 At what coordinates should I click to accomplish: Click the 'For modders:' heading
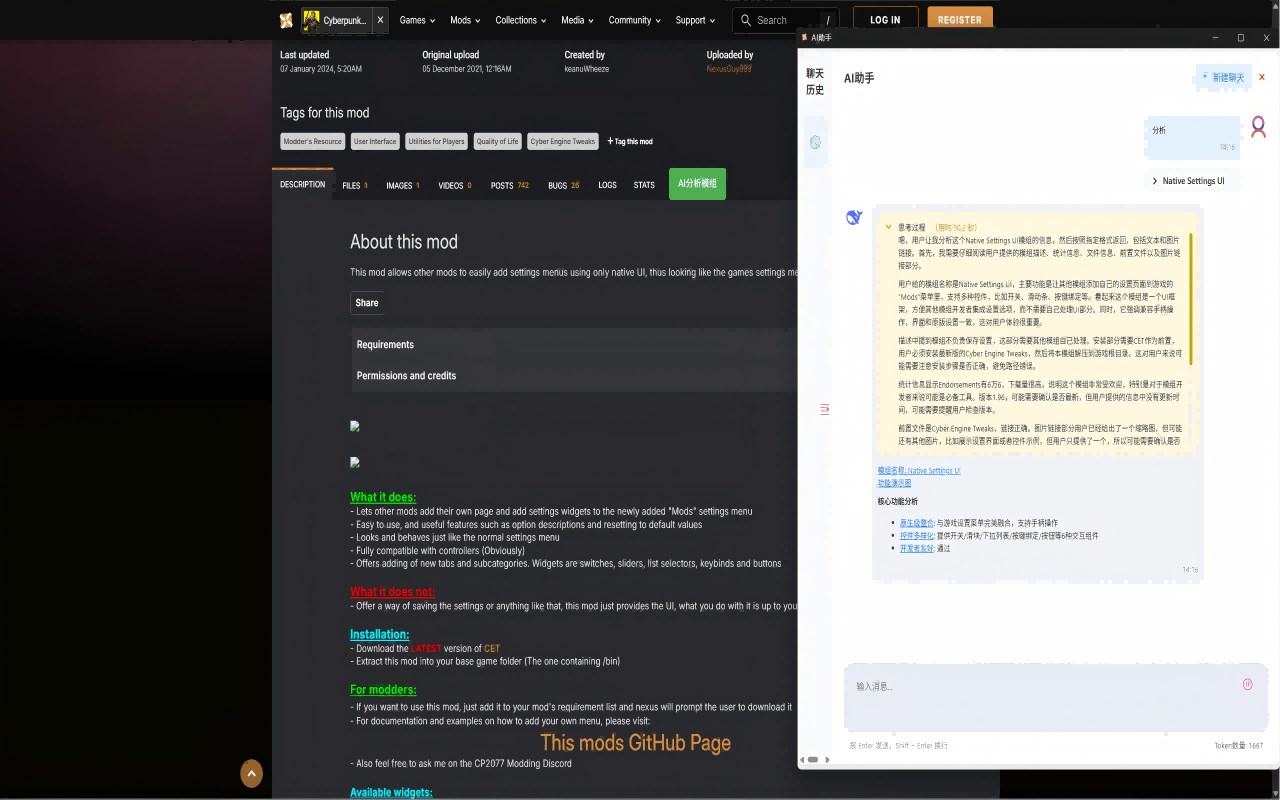pyautogui.click(x=383, y=689)
